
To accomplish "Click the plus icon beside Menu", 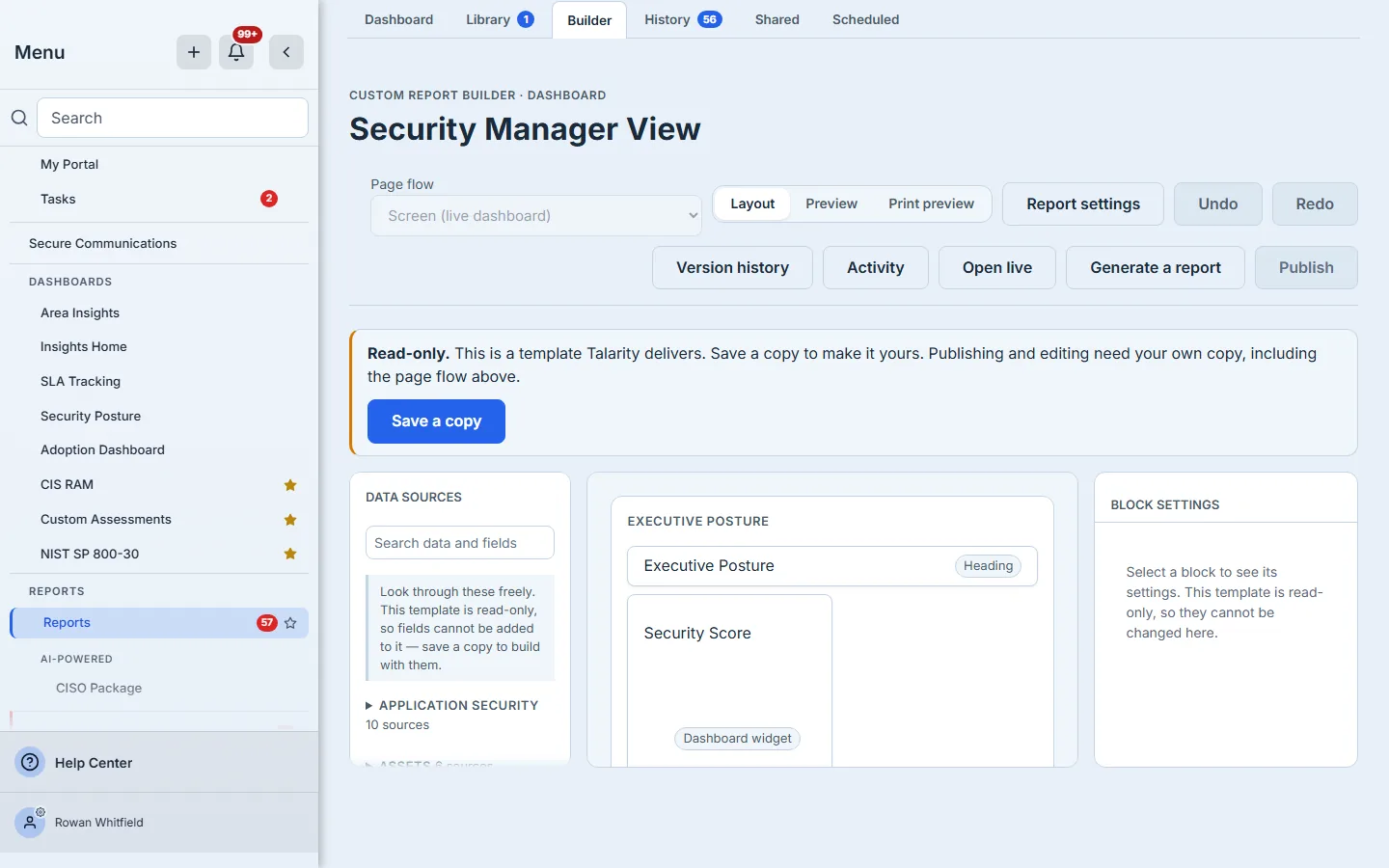I will coord(194,52).
